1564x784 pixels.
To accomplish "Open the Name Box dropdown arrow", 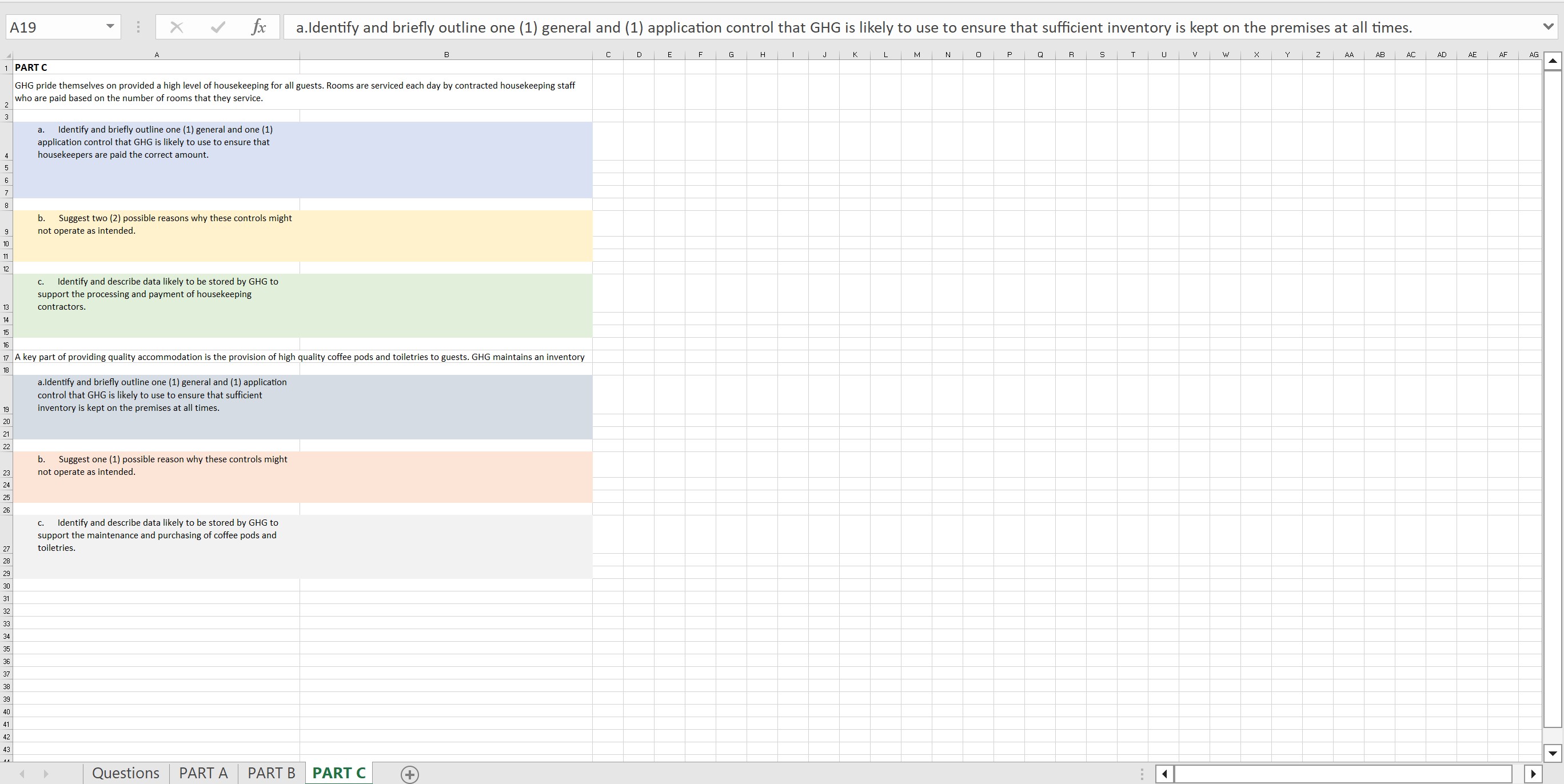I will 110,27.
